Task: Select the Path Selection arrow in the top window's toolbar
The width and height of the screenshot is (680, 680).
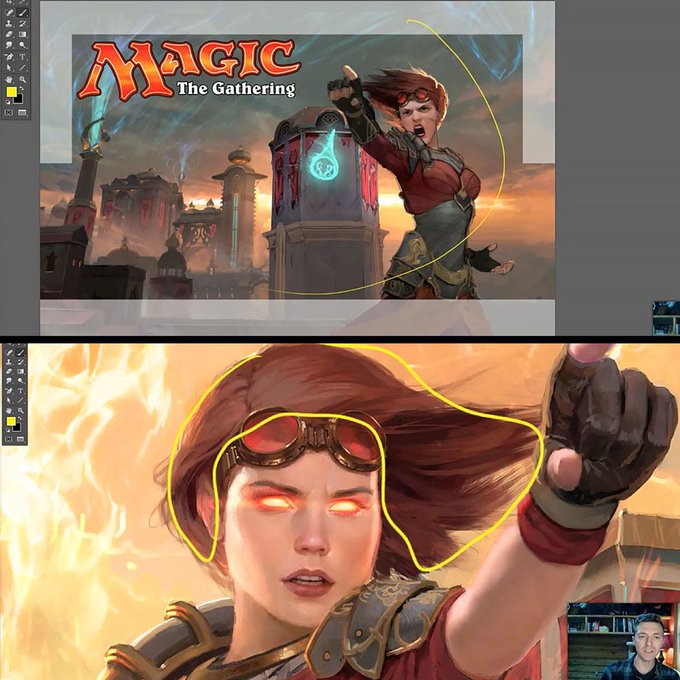Action: tap(9, 67)
